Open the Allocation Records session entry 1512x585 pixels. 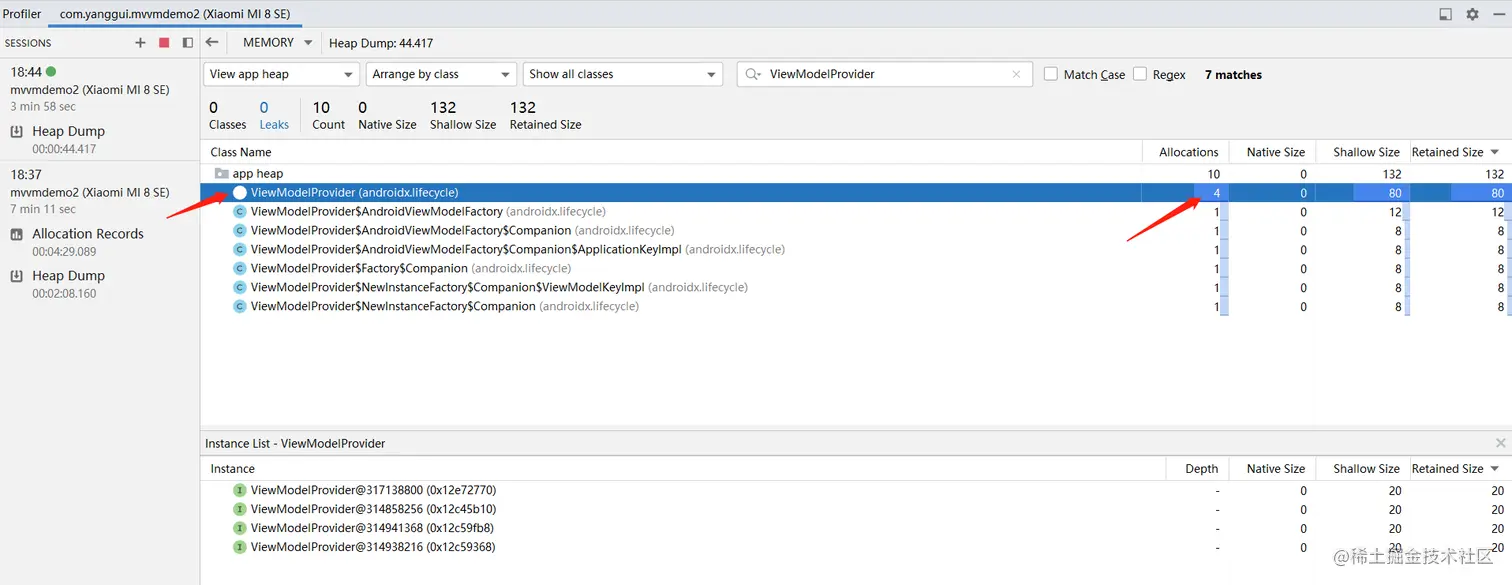point(87,234)
